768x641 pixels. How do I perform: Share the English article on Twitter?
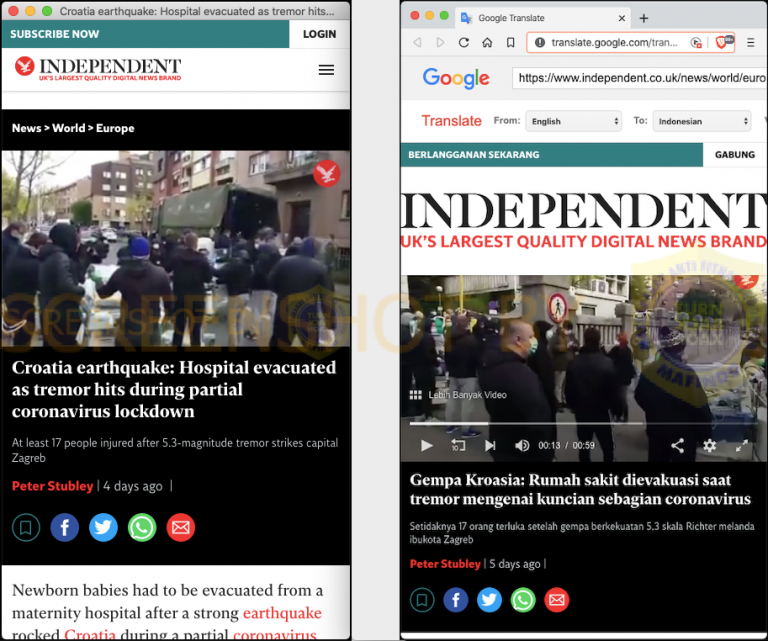(x=103, y=527)
